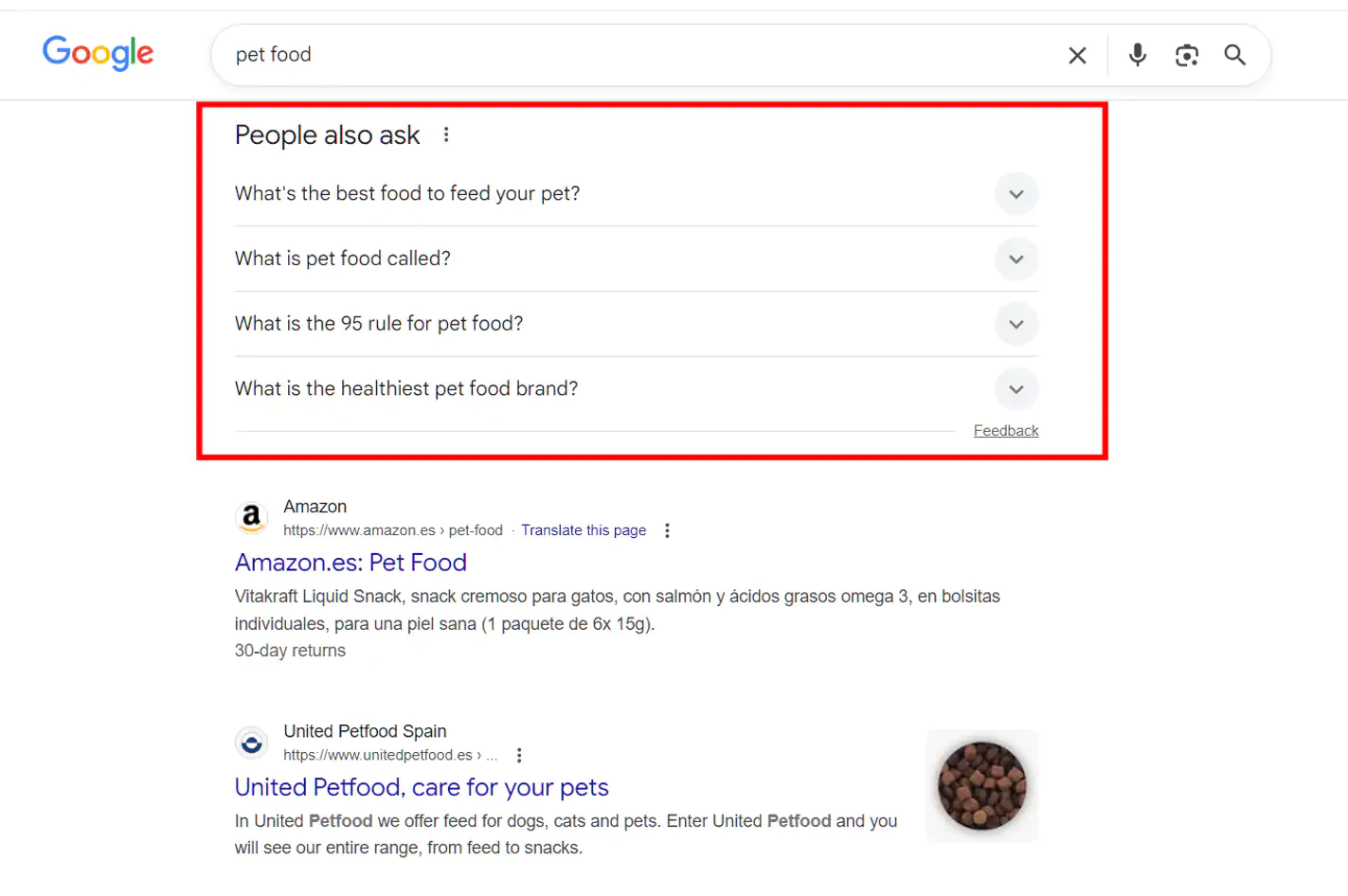This screenshot has height=896, width=1348.
Task: Expand 'What is pet food called?'
Action: pos(1016,259)
